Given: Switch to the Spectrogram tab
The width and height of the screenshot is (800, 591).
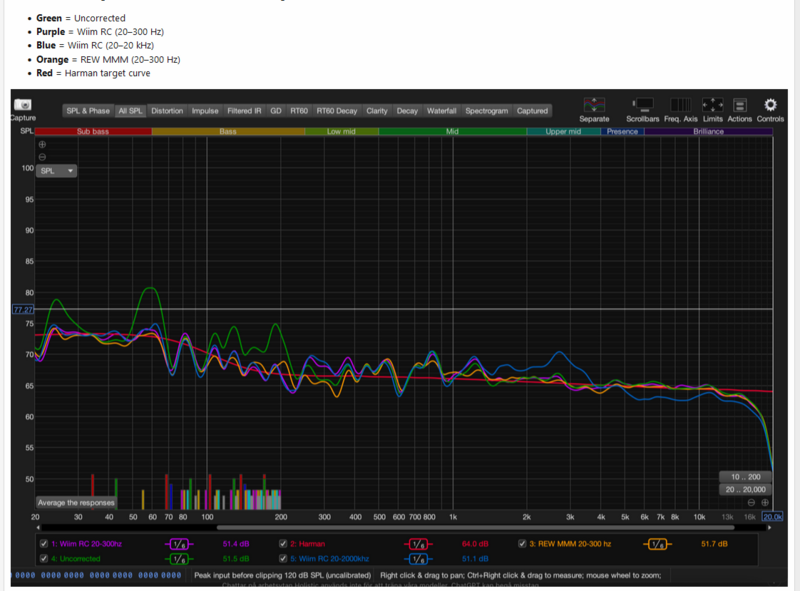Looking at the screenshot, I should pyautogui.click(x=486, y=111).
